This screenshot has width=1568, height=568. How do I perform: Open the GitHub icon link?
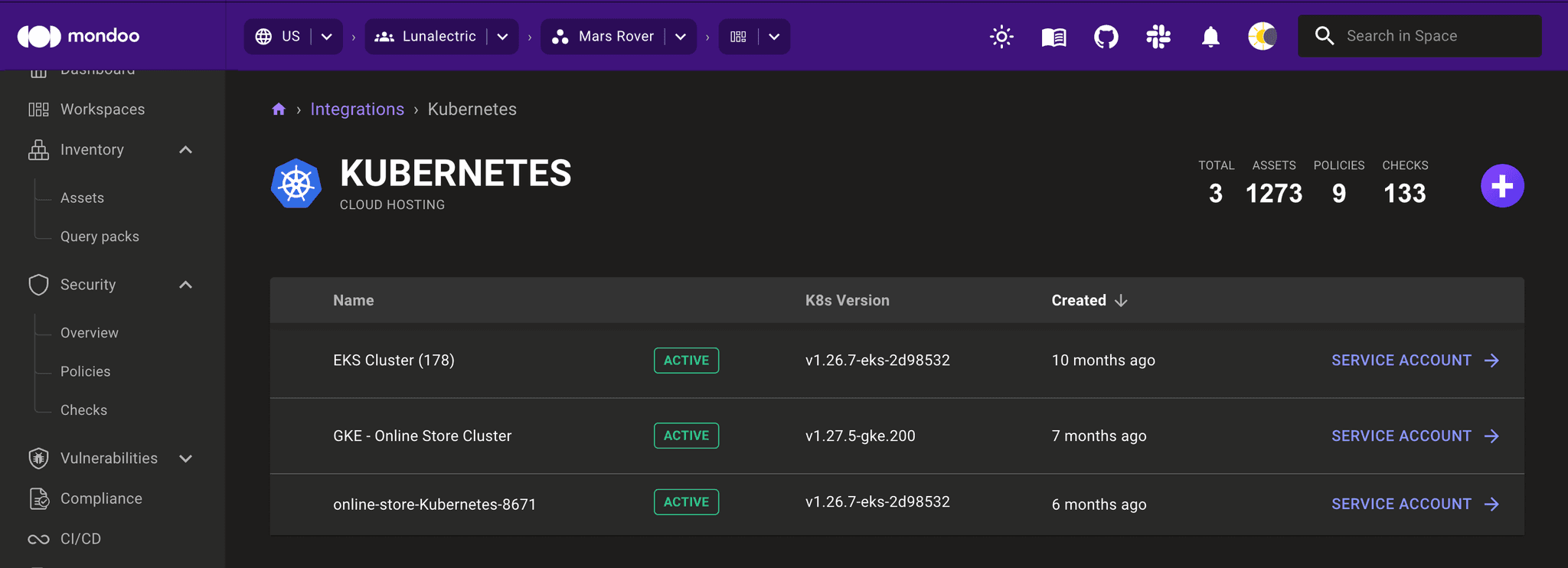[1106, 36]
